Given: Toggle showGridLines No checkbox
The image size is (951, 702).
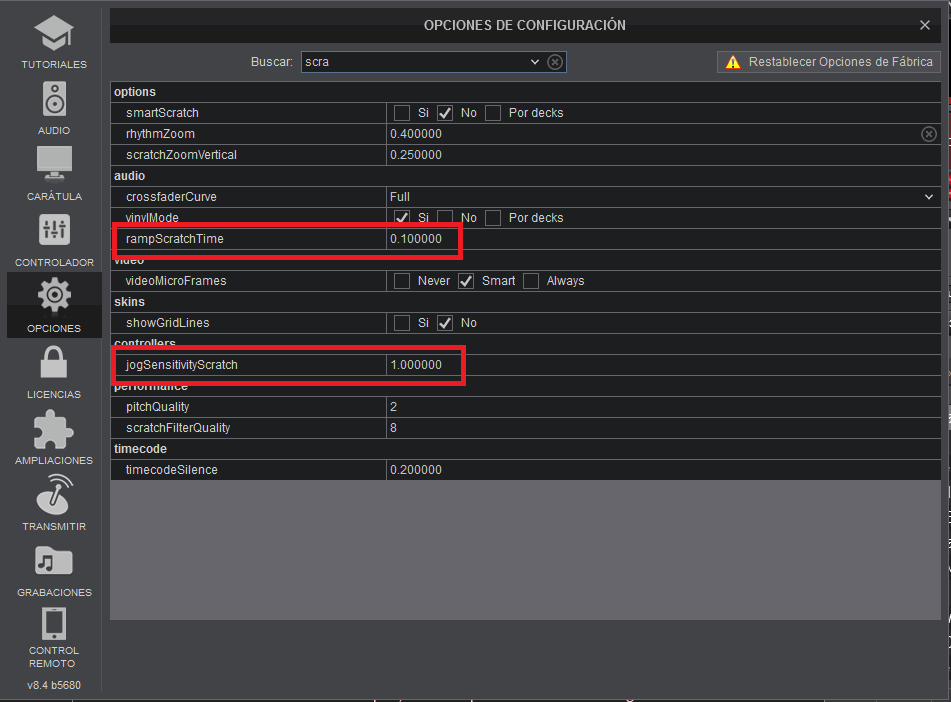Looking at the screenshot, I should pyautogui.click(x=445, y=323).
